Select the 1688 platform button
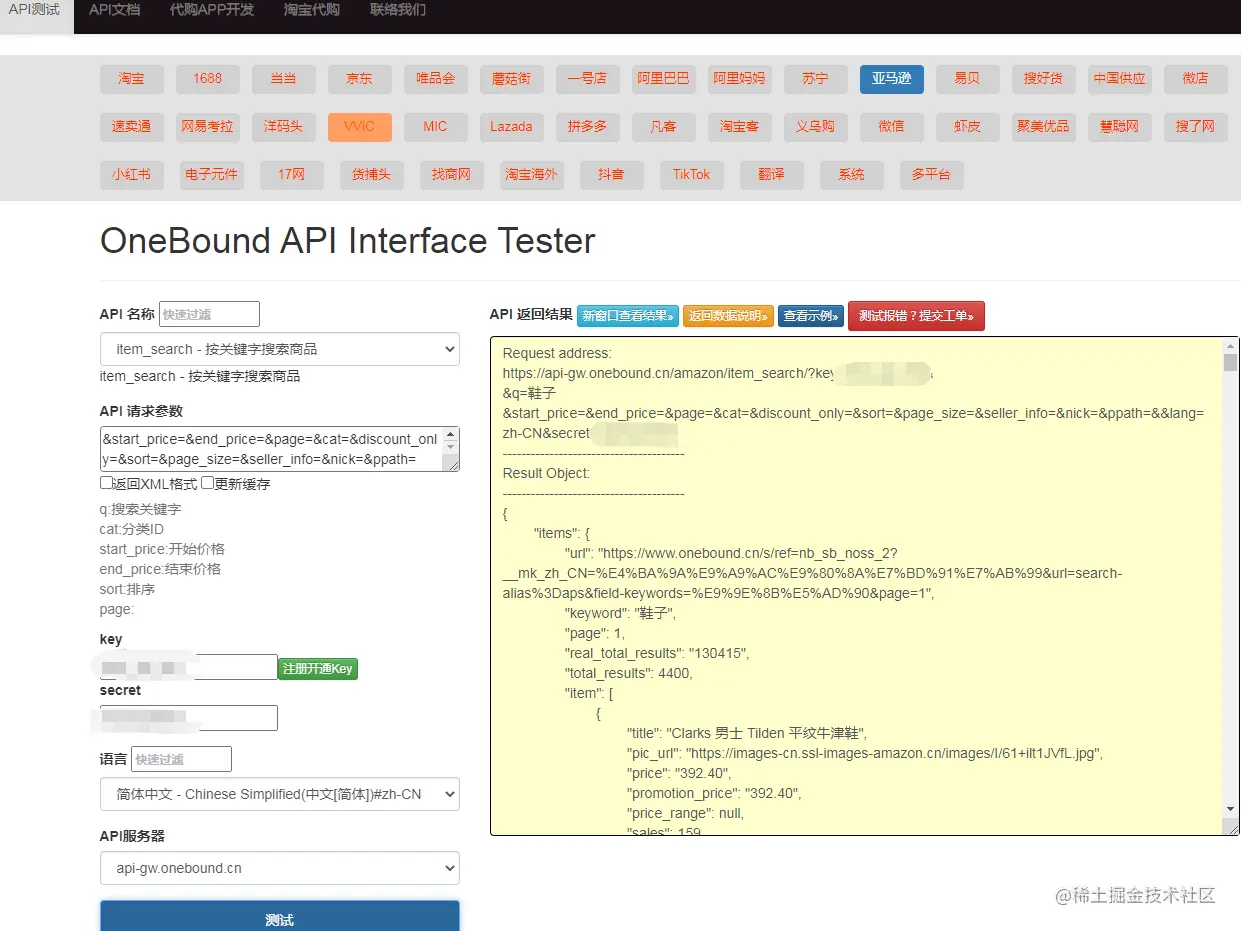The width and height of the screenshot is (1241, 931). [208, 79]
